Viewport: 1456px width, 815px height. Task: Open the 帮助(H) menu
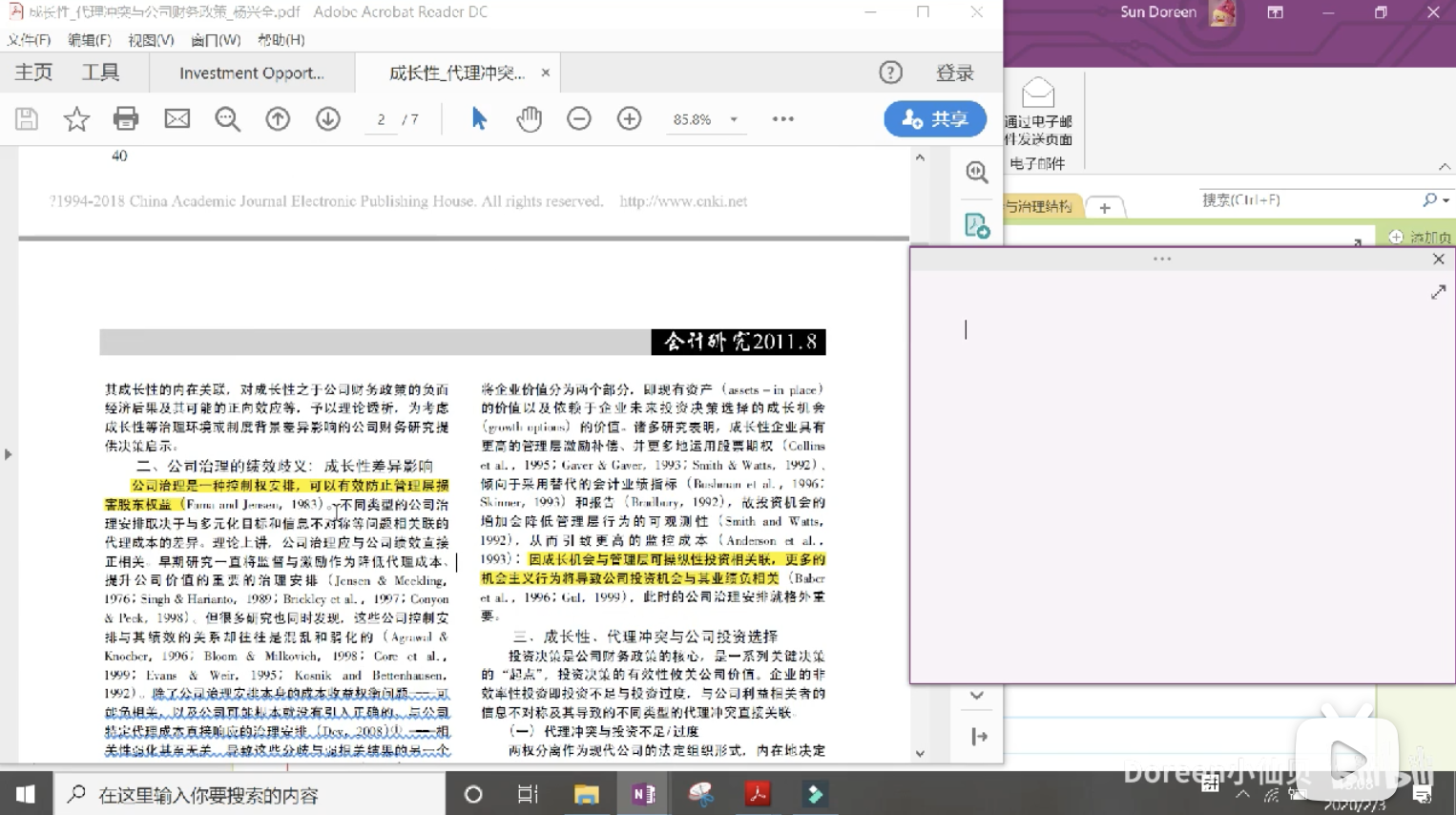click(x=281, y=40)
